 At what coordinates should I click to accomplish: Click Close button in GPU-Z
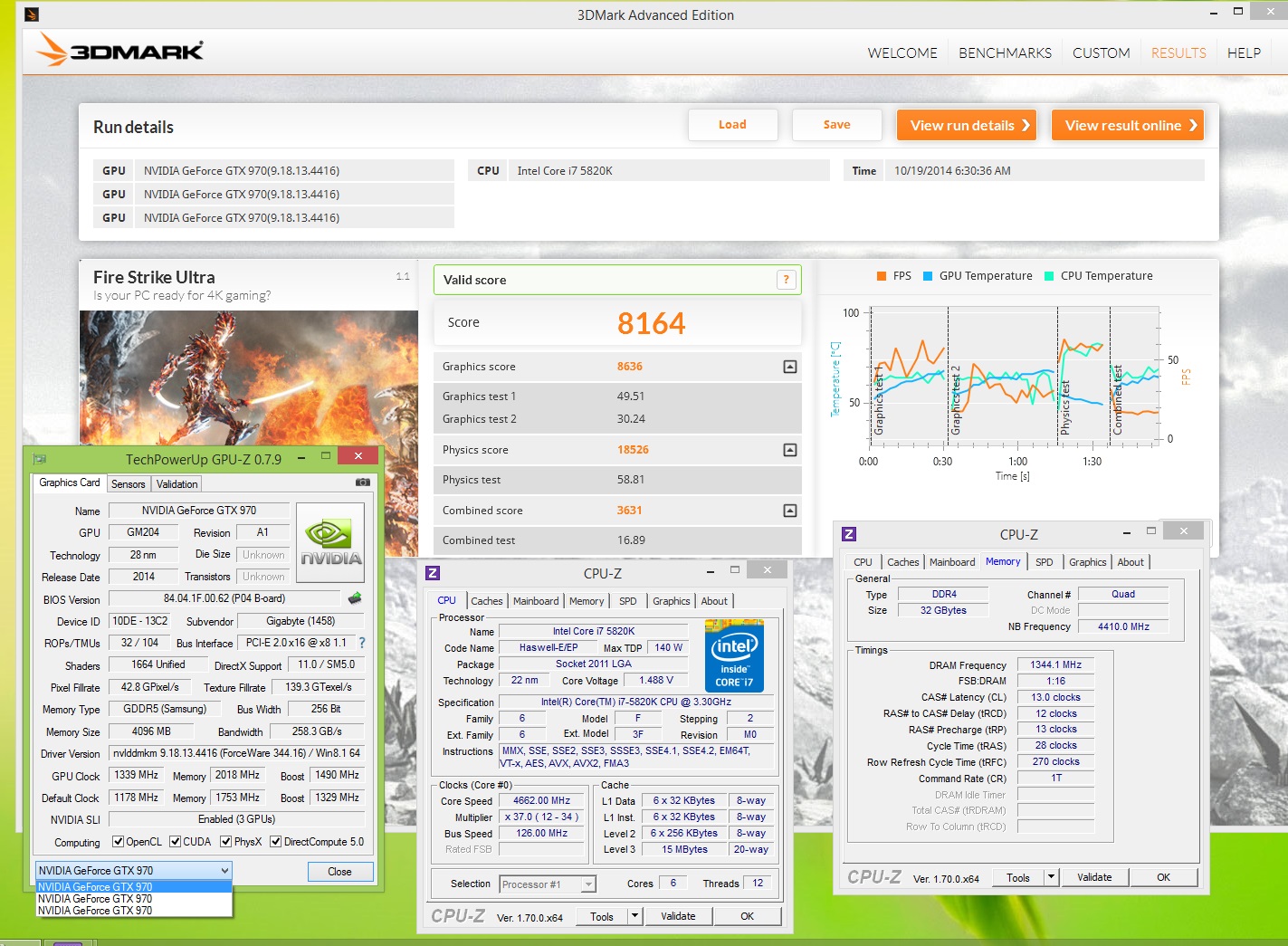click(x=339, y=872)
